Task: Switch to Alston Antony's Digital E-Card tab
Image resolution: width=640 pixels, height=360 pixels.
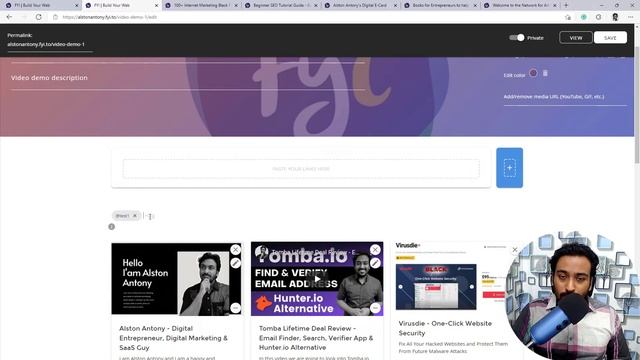Action: pyautogui.click(x=361, y=5)
